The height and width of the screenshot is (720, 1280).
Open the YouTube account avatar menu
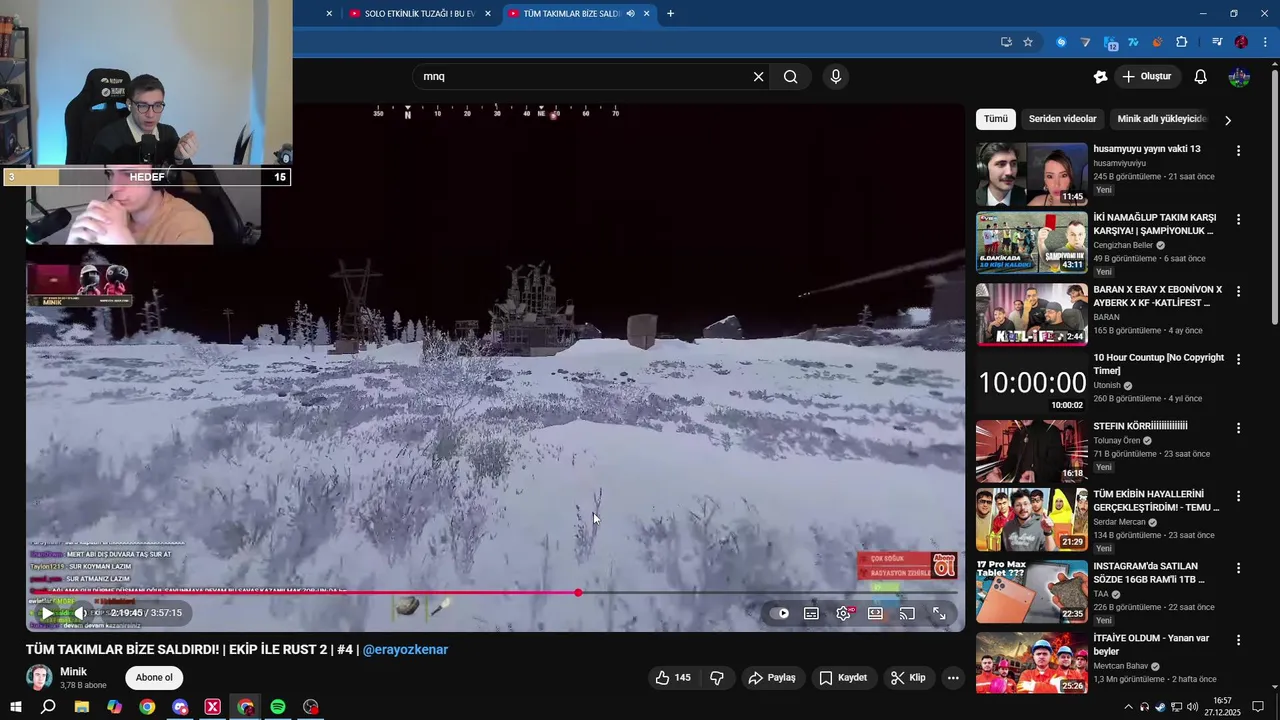[x=1239, y=77]
